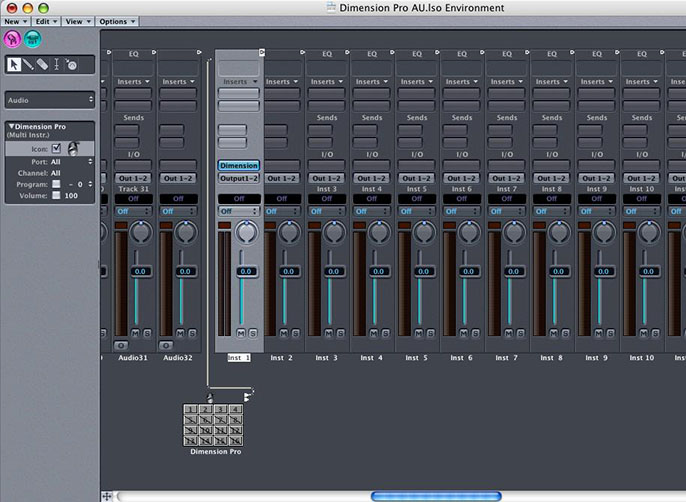Toggle the Program checkbox
This screenshot has height=502, width=686.
point(56,184)
